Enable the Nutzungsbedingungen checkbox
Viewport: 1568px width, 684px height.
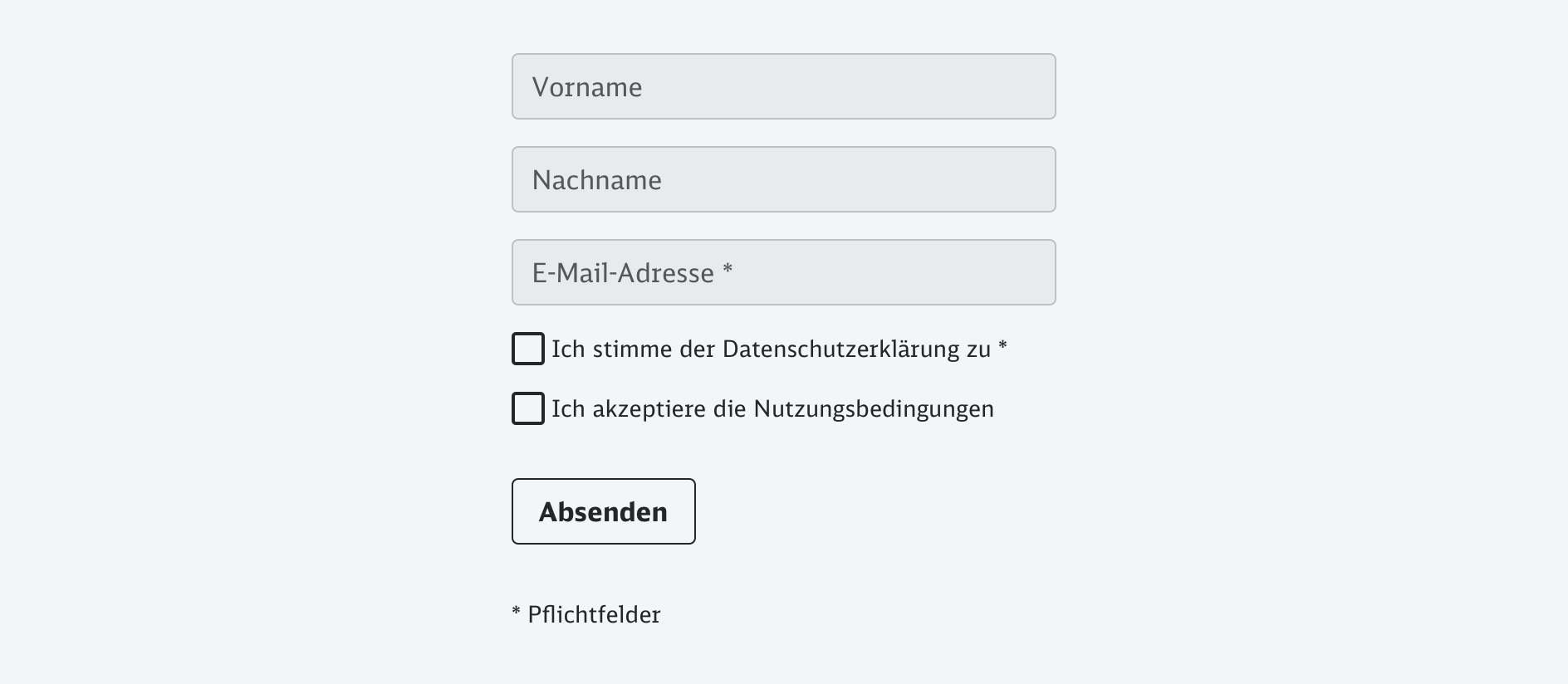[x=528, y=408]
